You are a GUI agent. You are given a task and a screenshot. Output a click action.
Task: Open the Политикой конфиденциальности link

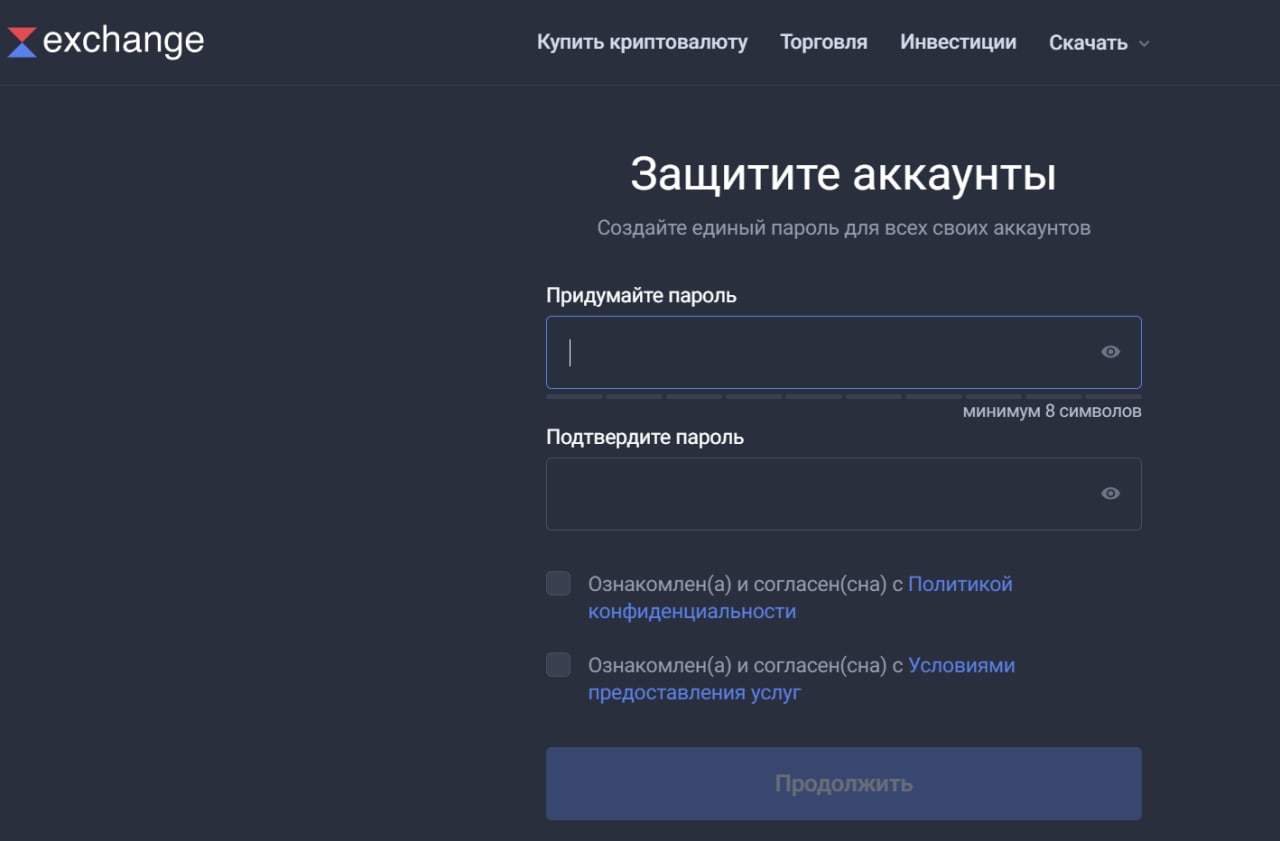800,597
